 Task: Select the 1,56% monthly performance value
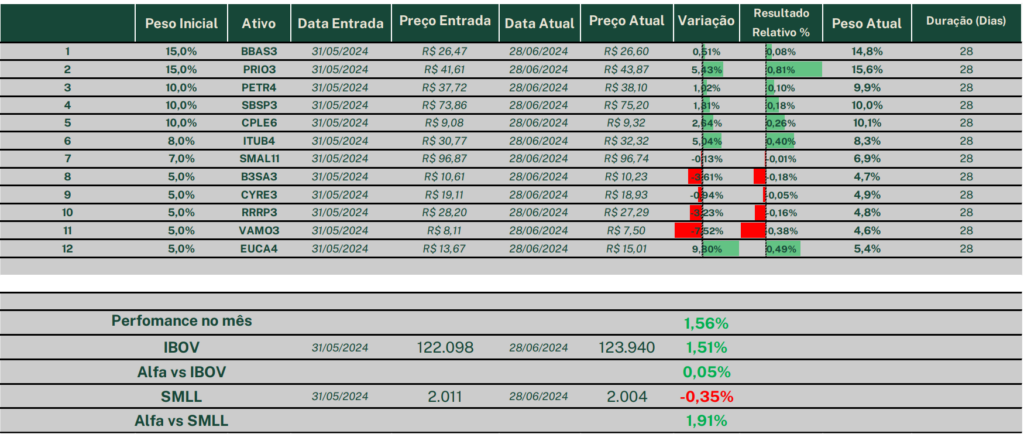click(706, 323)
